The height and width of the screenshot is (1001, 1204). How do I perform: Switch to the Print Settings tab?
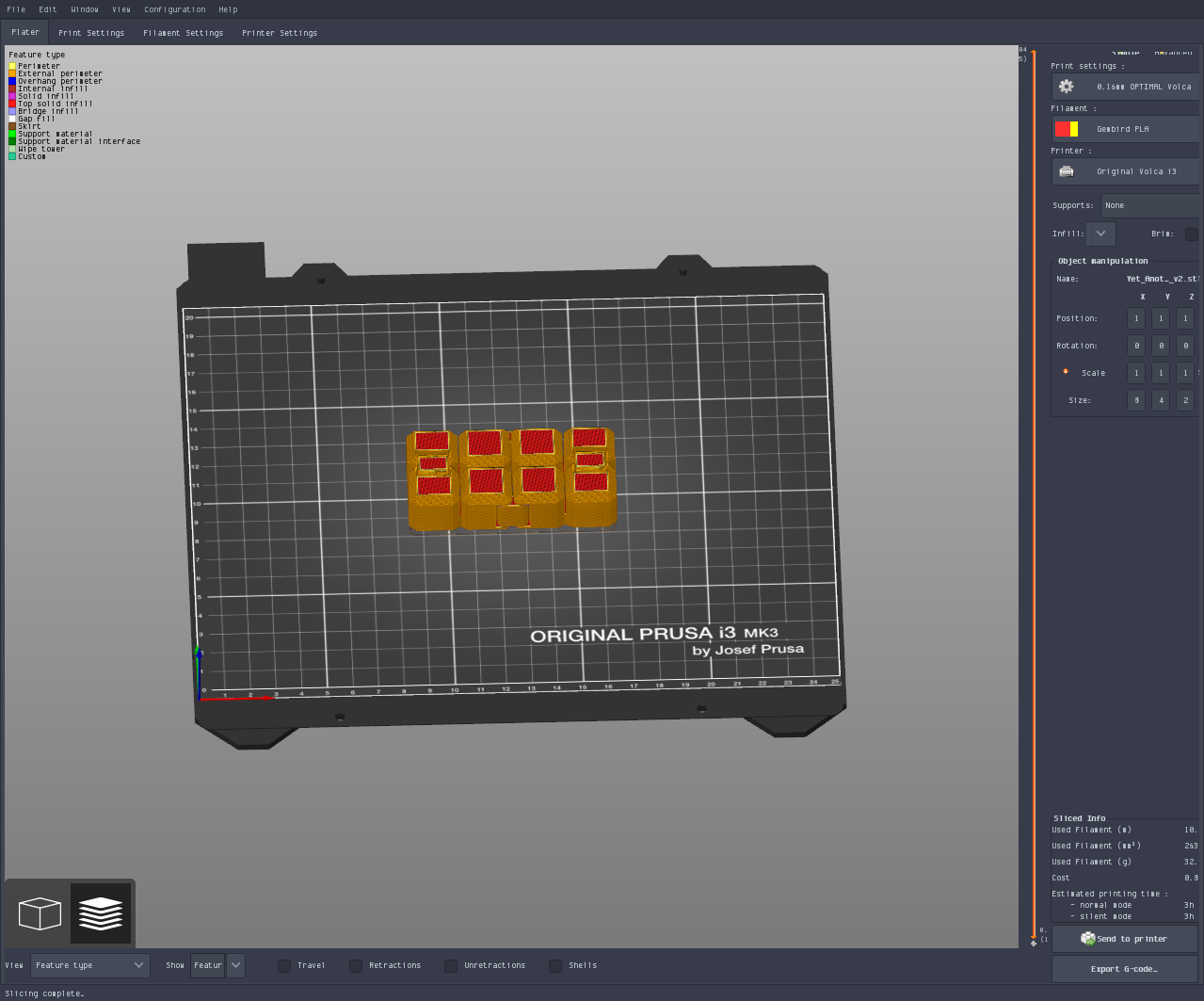coord(91,33)
